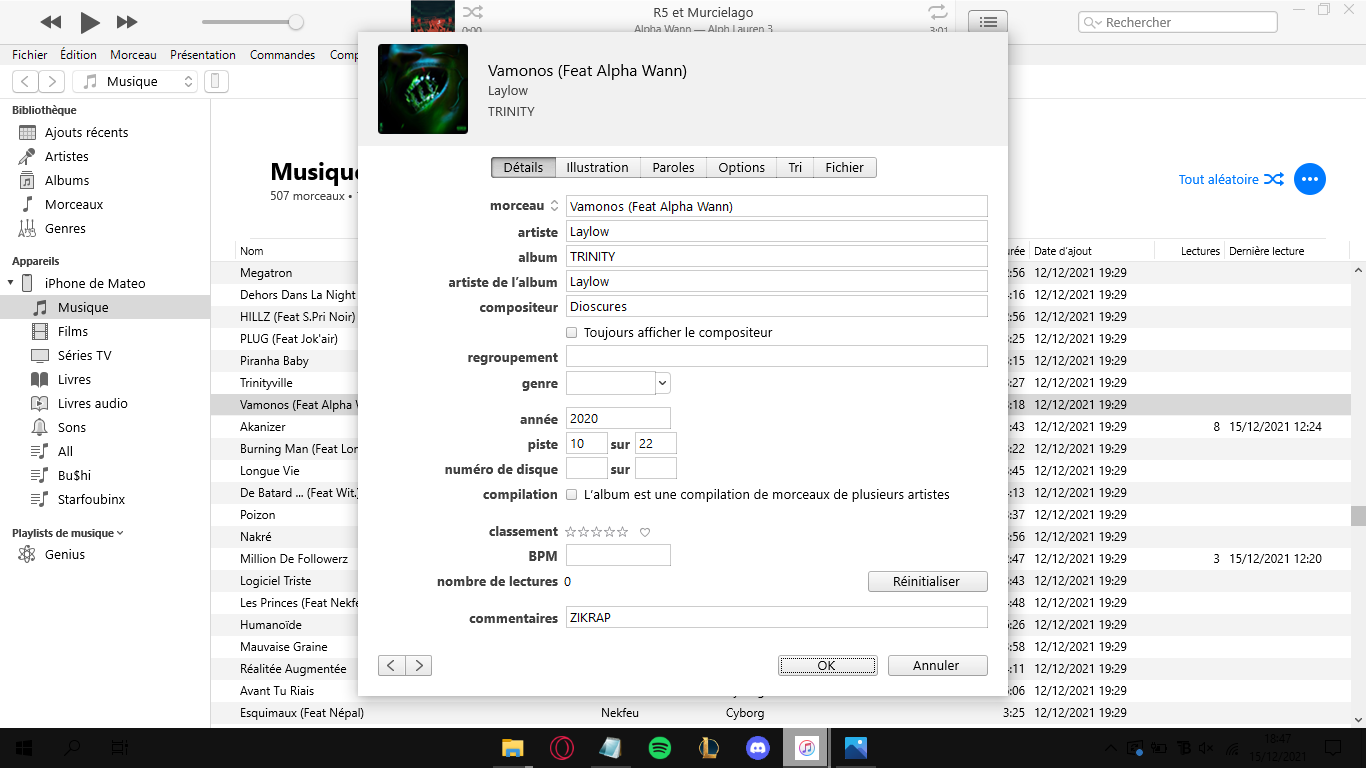The height and width of the screenshot is (768, 1366).
Task: Click the play button in the player controls
Action: pos(90,22)
